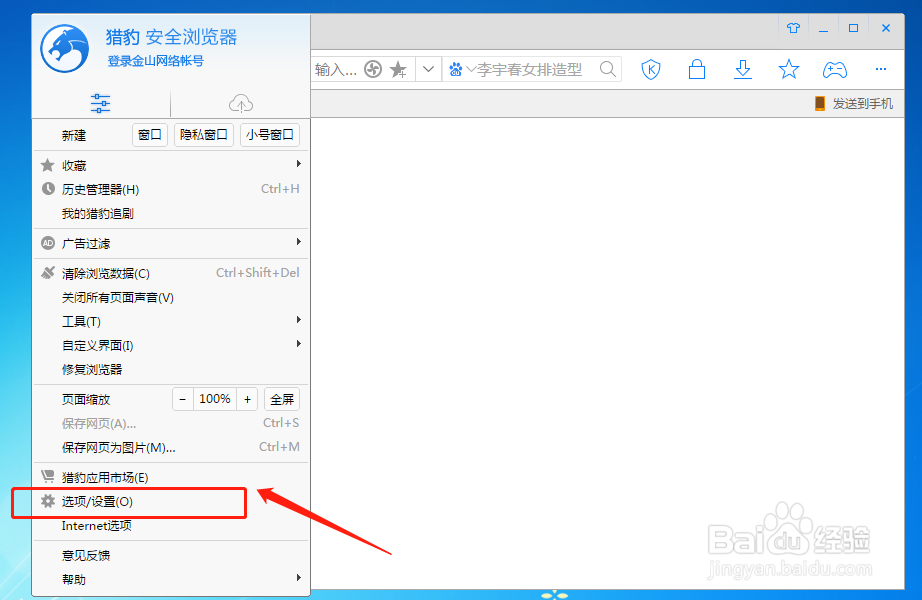Screen dimensions: 922x600
Task: Select 修复浏览器 option
Action: pyautogui.click(x=171, y=369)
